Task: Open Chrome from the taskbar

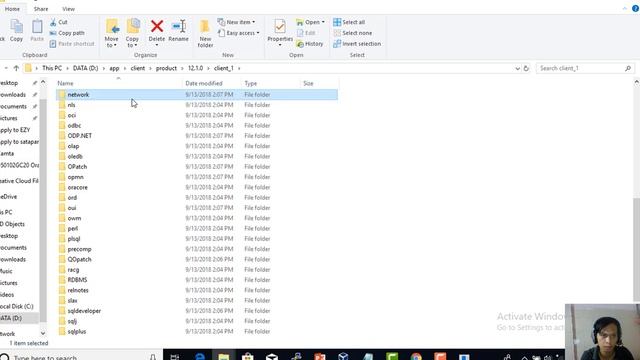Action: tap(416, 357)
